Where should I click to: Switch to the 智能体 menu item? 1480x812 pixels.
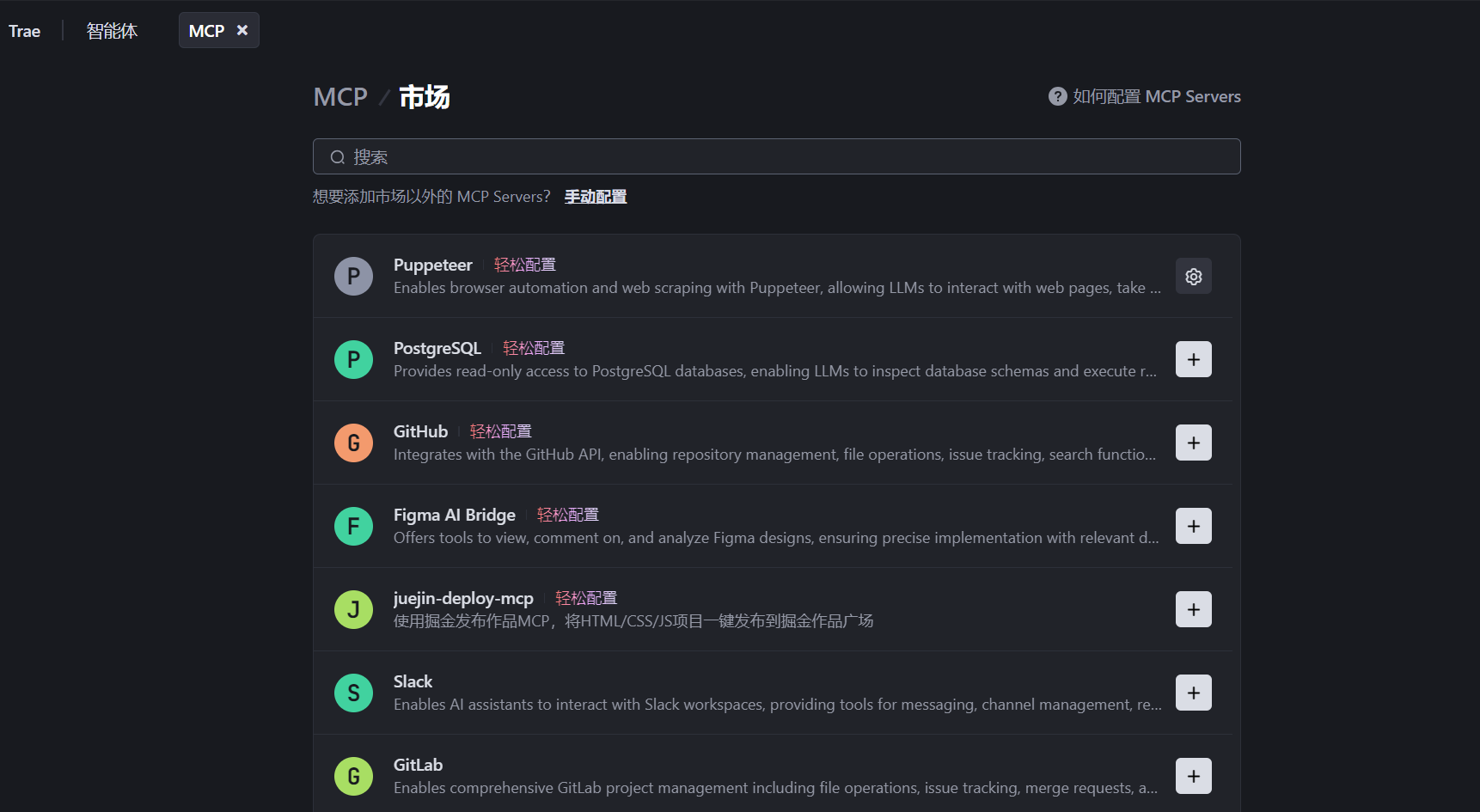[112, 30]
